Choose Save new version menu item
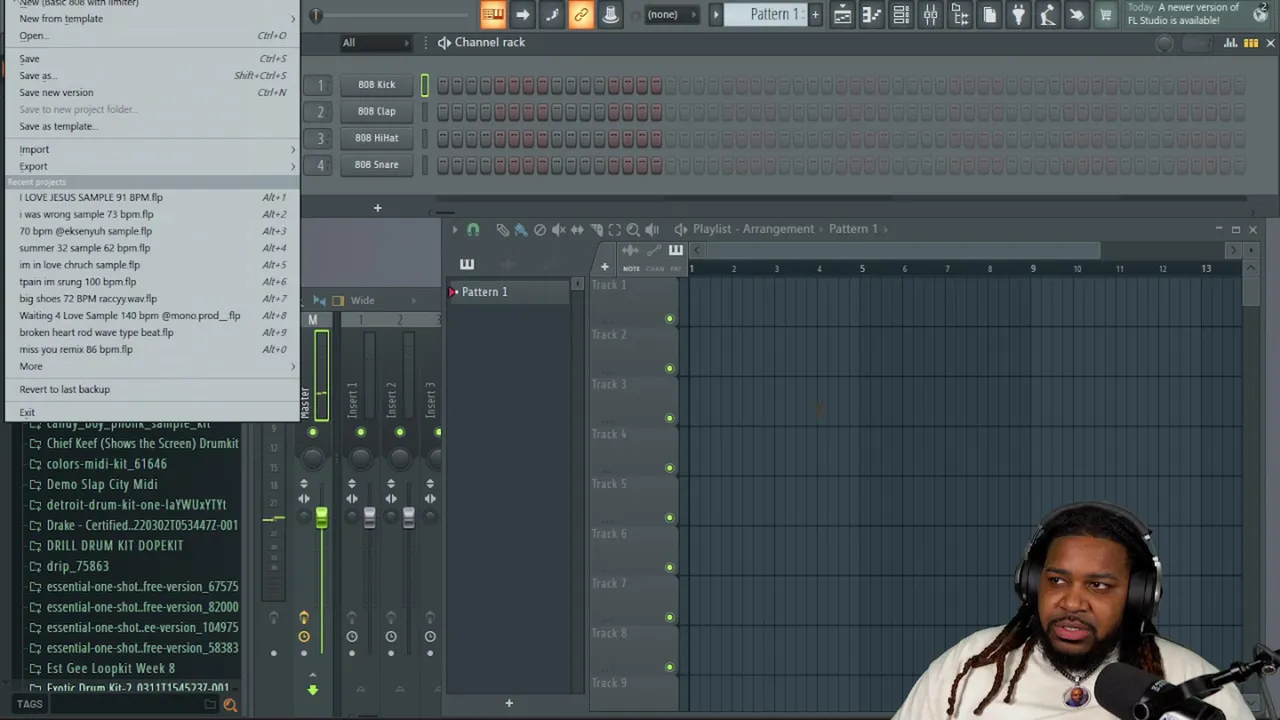Screen dimensions: 1280x720 coord(152,93)
